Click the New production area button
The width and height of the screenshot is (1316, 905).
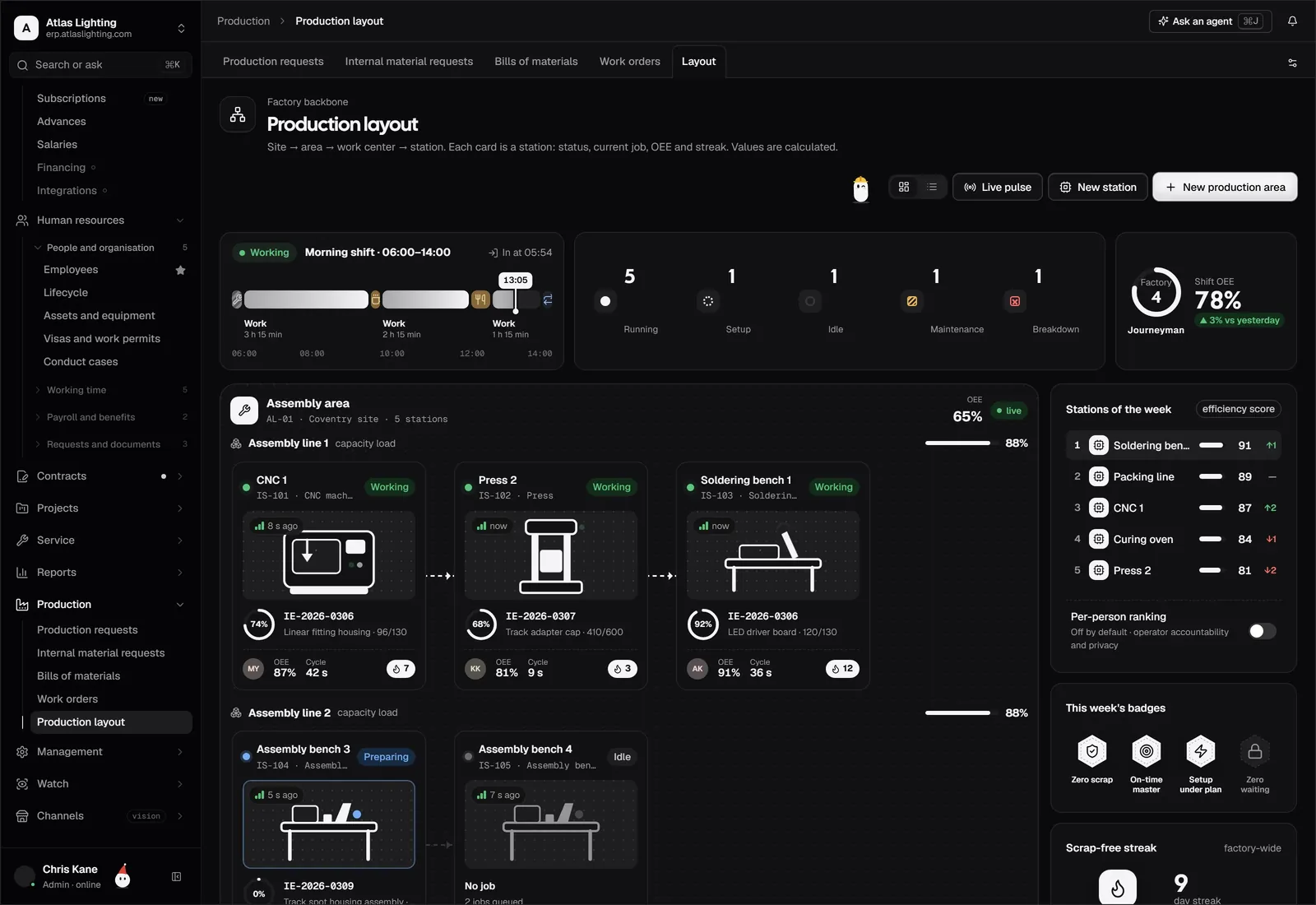click(x=1225, y=187)
